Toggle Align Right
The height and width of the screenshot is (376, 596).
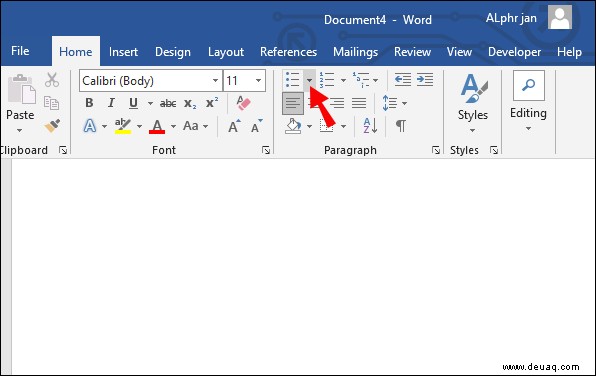coord(337,103)
